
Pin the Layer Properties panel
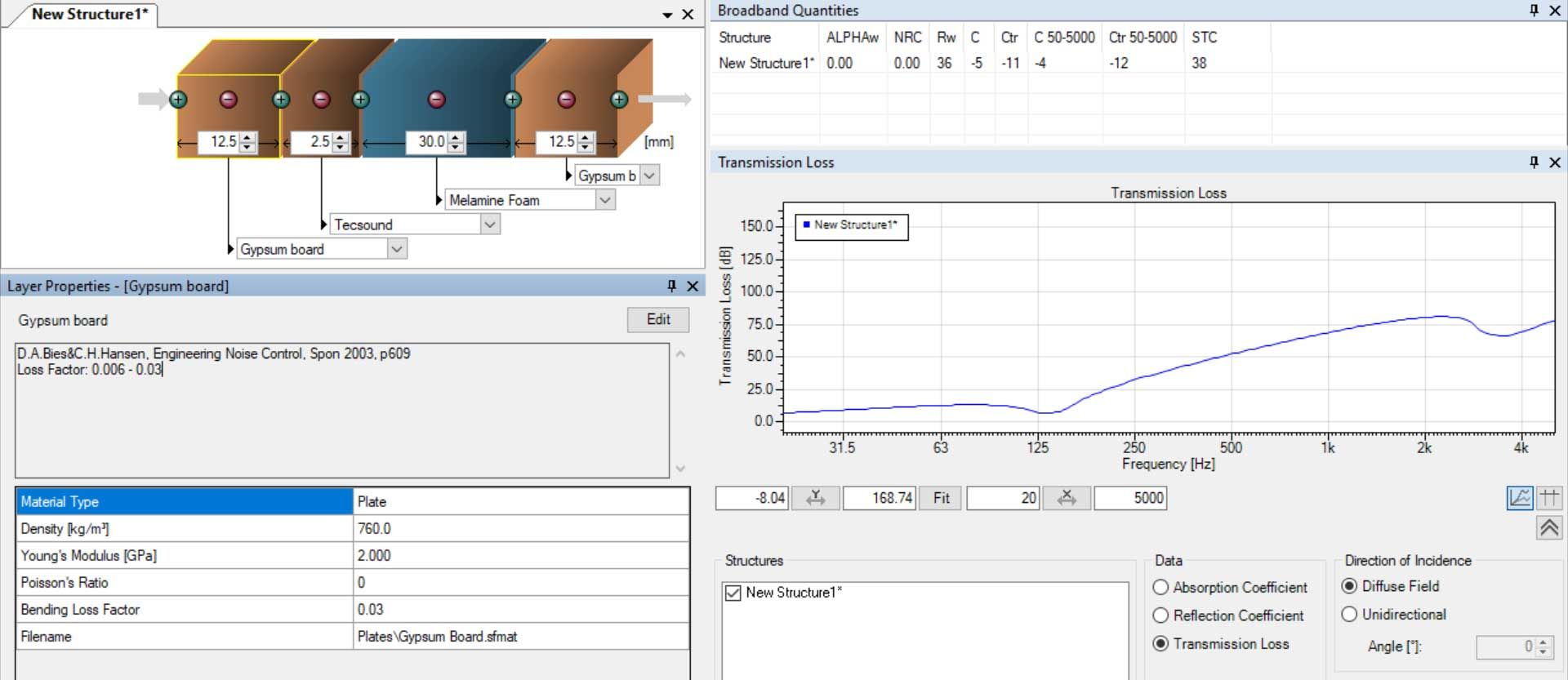(x=671, y=286)
